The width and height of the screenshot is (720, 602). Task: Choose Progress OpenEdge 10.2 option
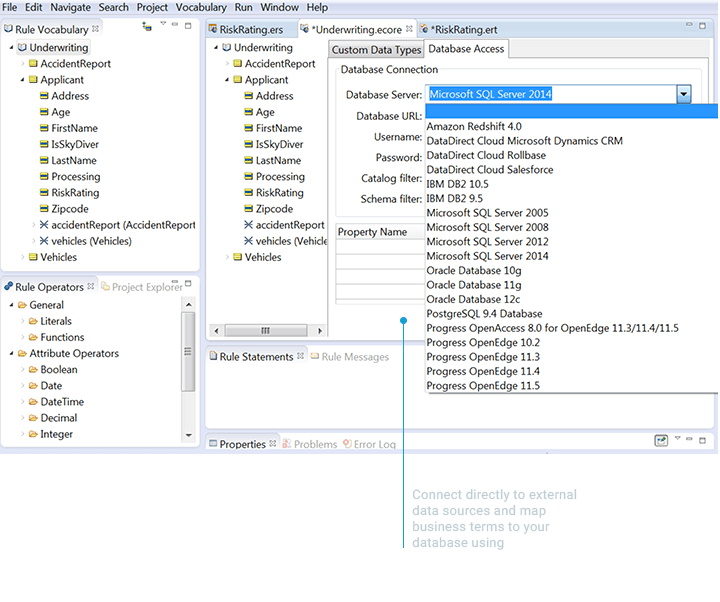[x=483, y=343]
